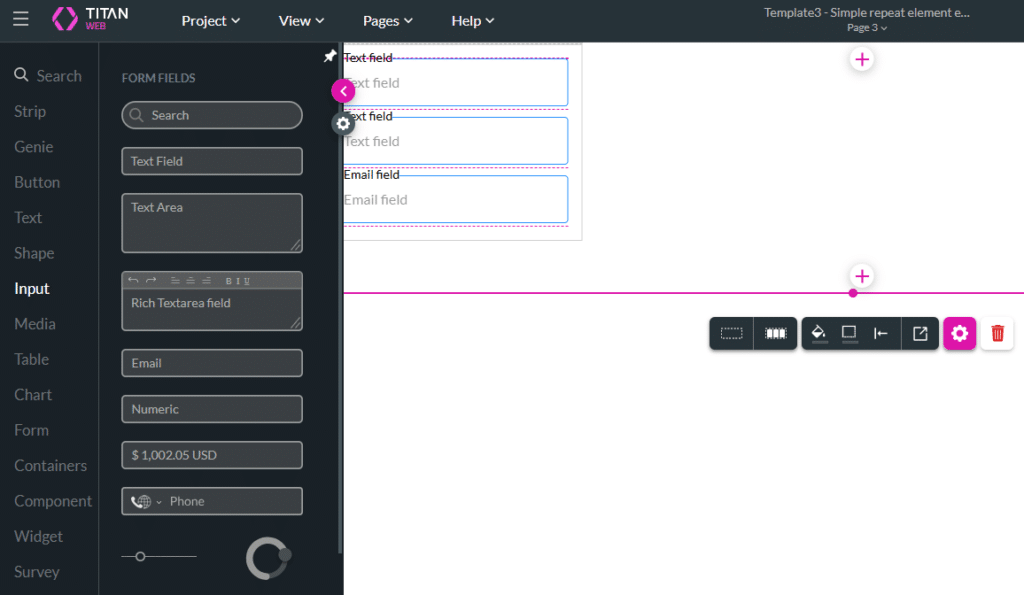Open the Project menu
This screenshot has height=595, width=1024.
(210, 20)
